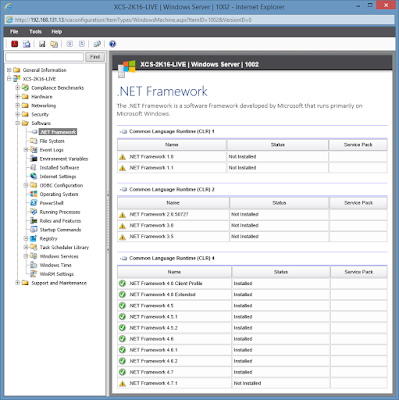Screen dimensions: 399x400
Task: Click the networked computers toolbar icon
Action: tap(97, 44)
